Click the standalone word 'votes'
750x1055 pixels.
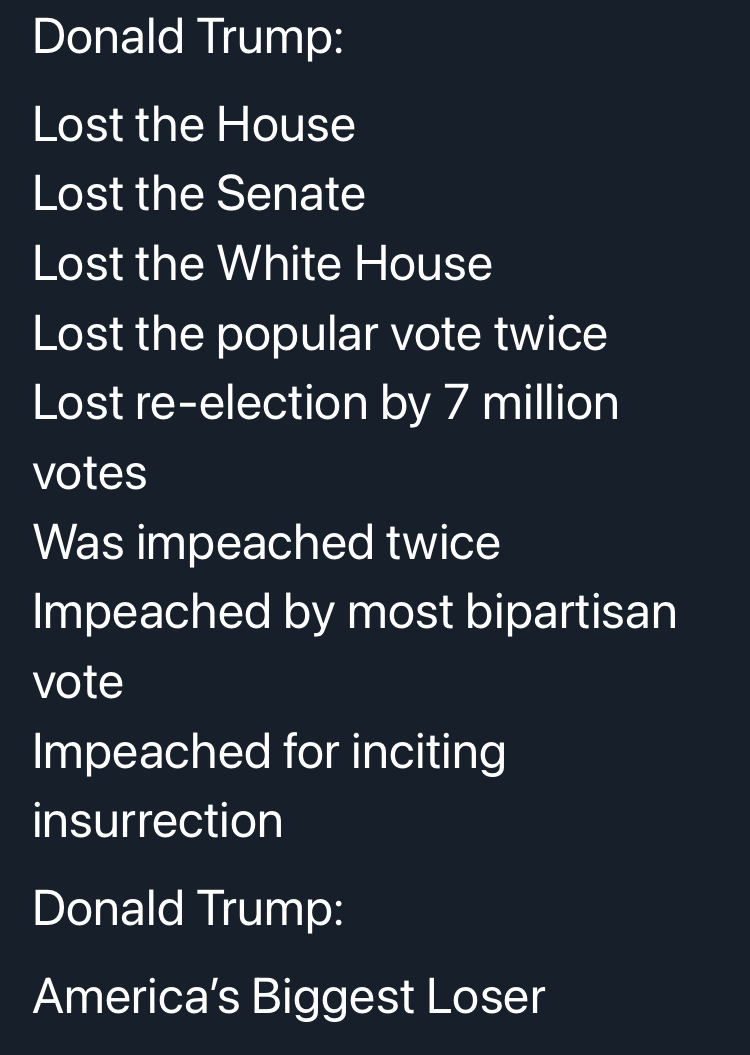[89, 474]
